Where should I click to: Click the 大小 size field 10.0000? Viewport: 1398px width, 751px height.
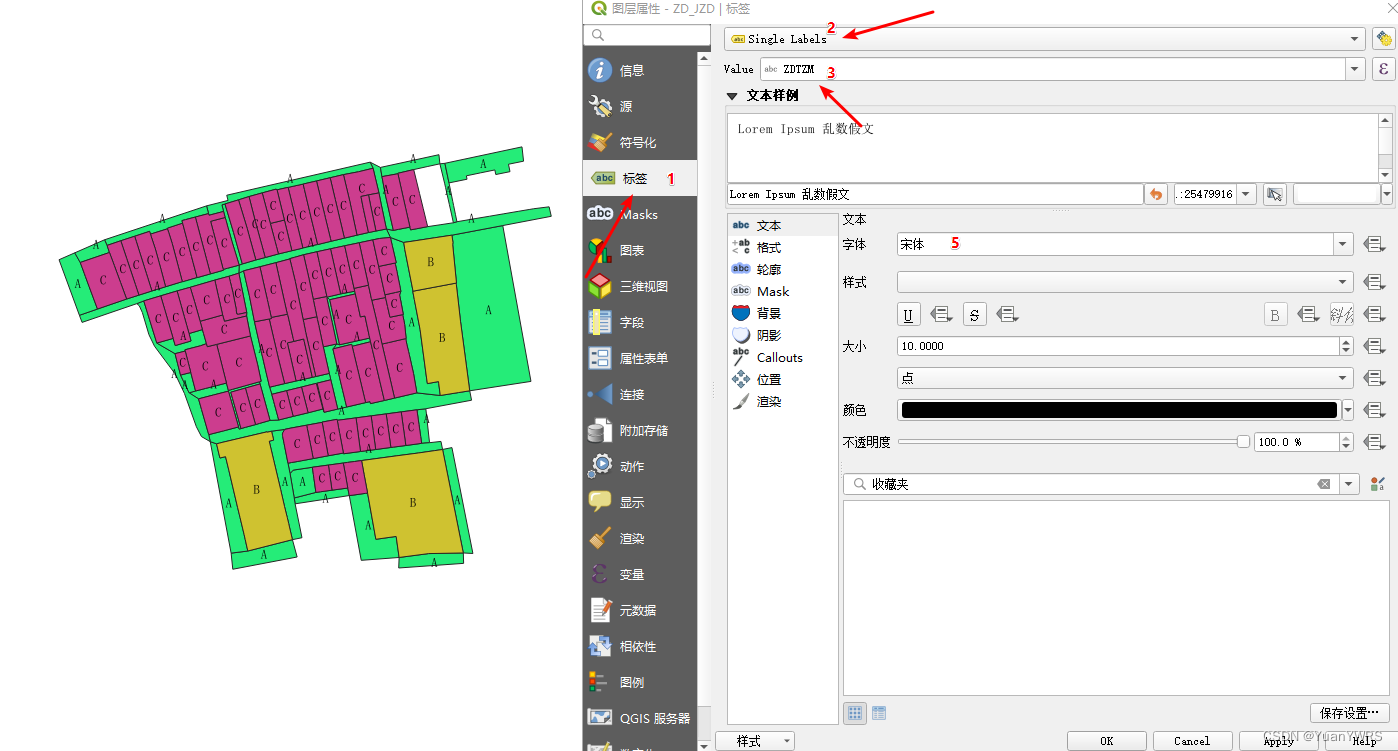click(x=1118, y=346)
